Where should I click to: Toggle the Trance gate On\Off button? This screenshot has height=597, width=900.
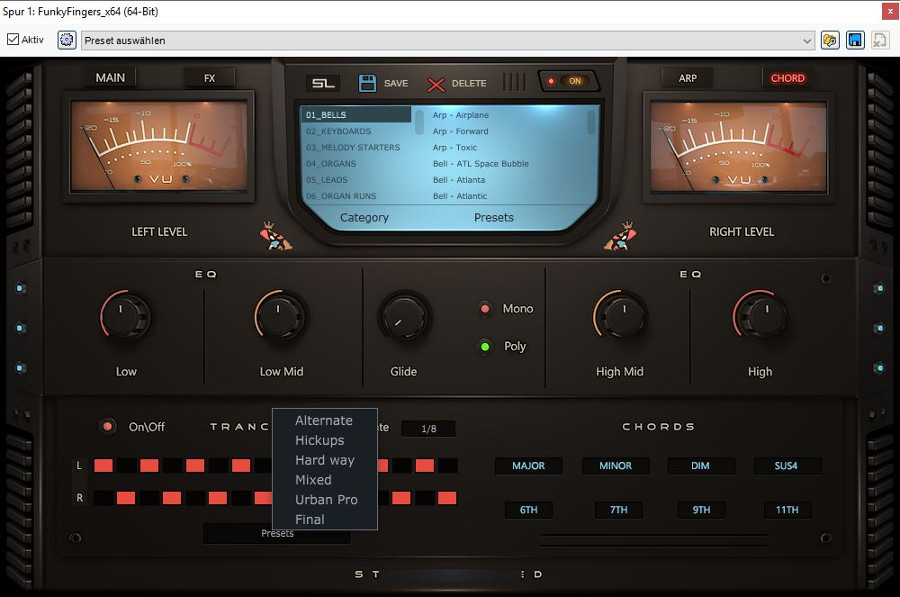[107, 427]
